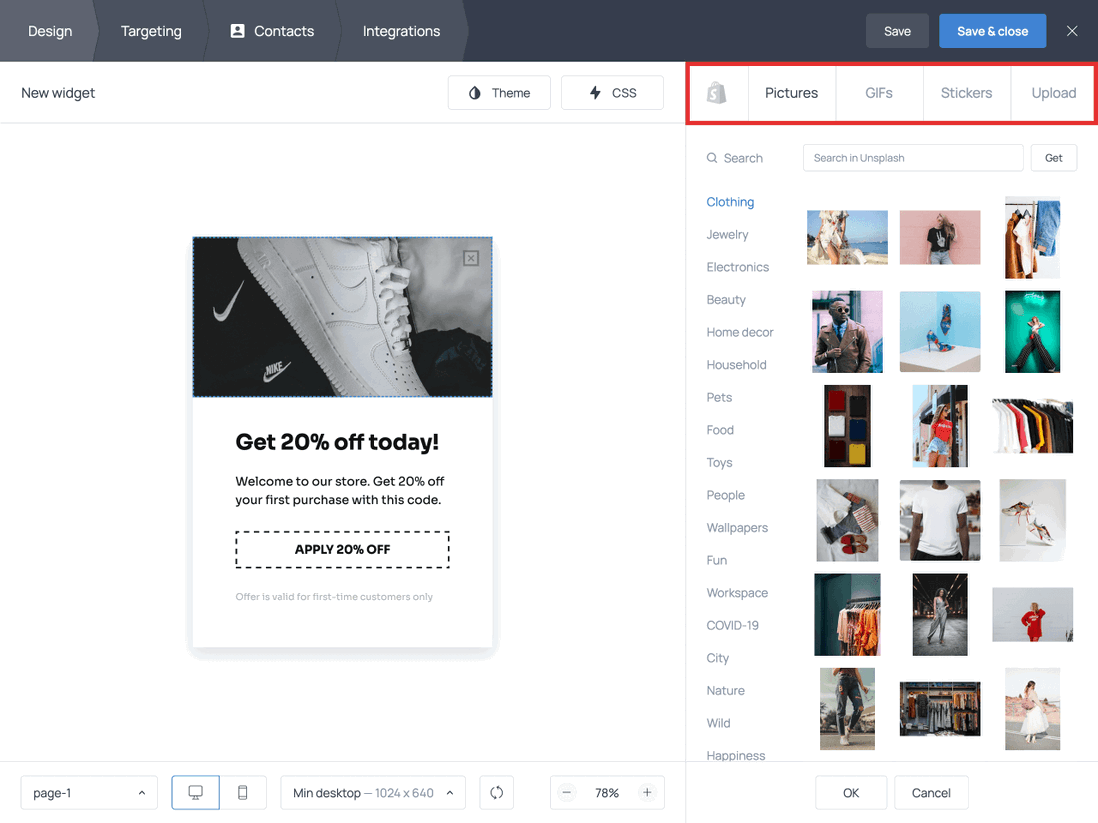Switch to the Upload tab

(x=1053, y=92)
